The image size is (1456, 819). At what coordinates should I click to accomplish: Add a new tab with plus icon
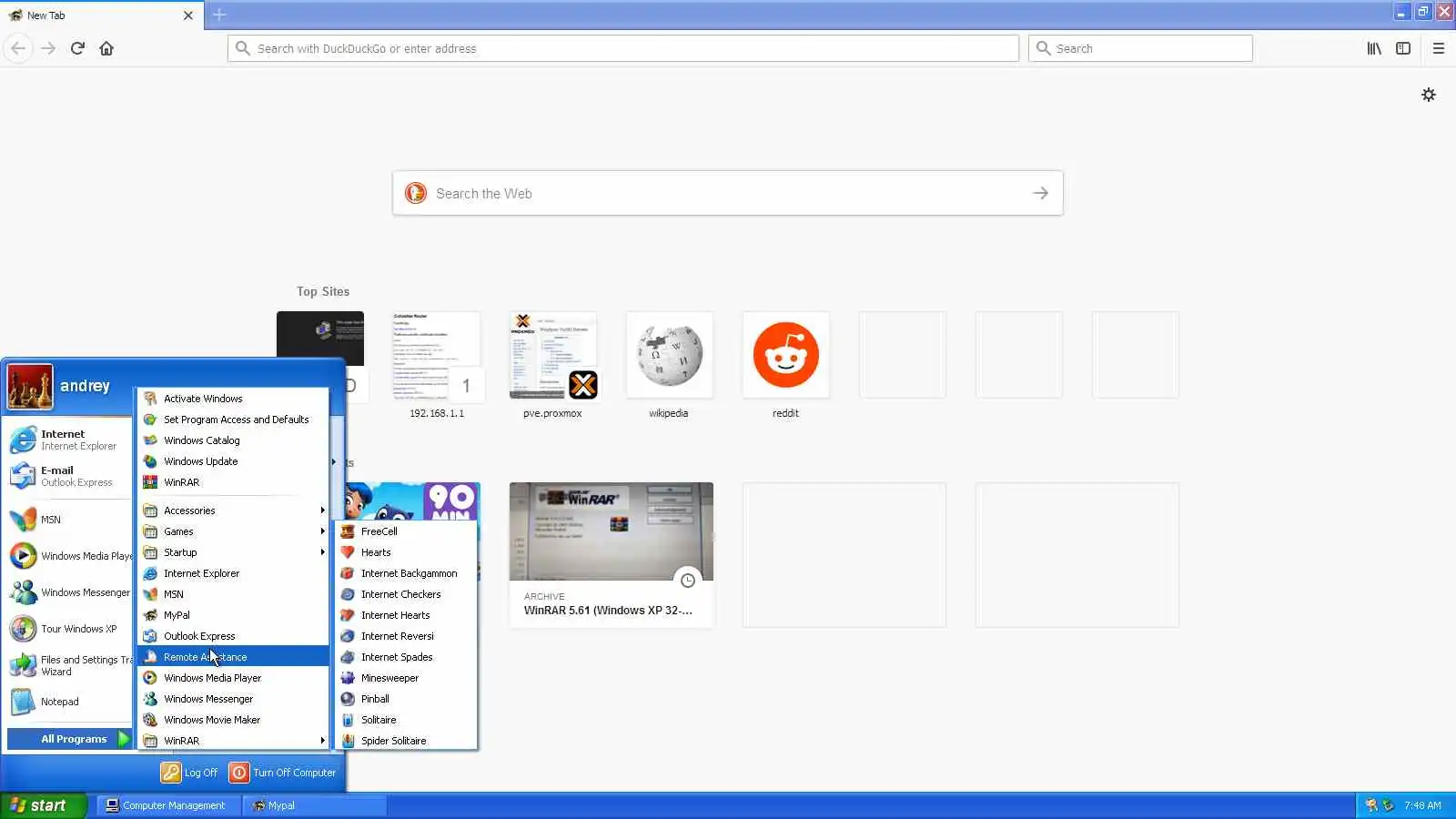click(219, 15)
